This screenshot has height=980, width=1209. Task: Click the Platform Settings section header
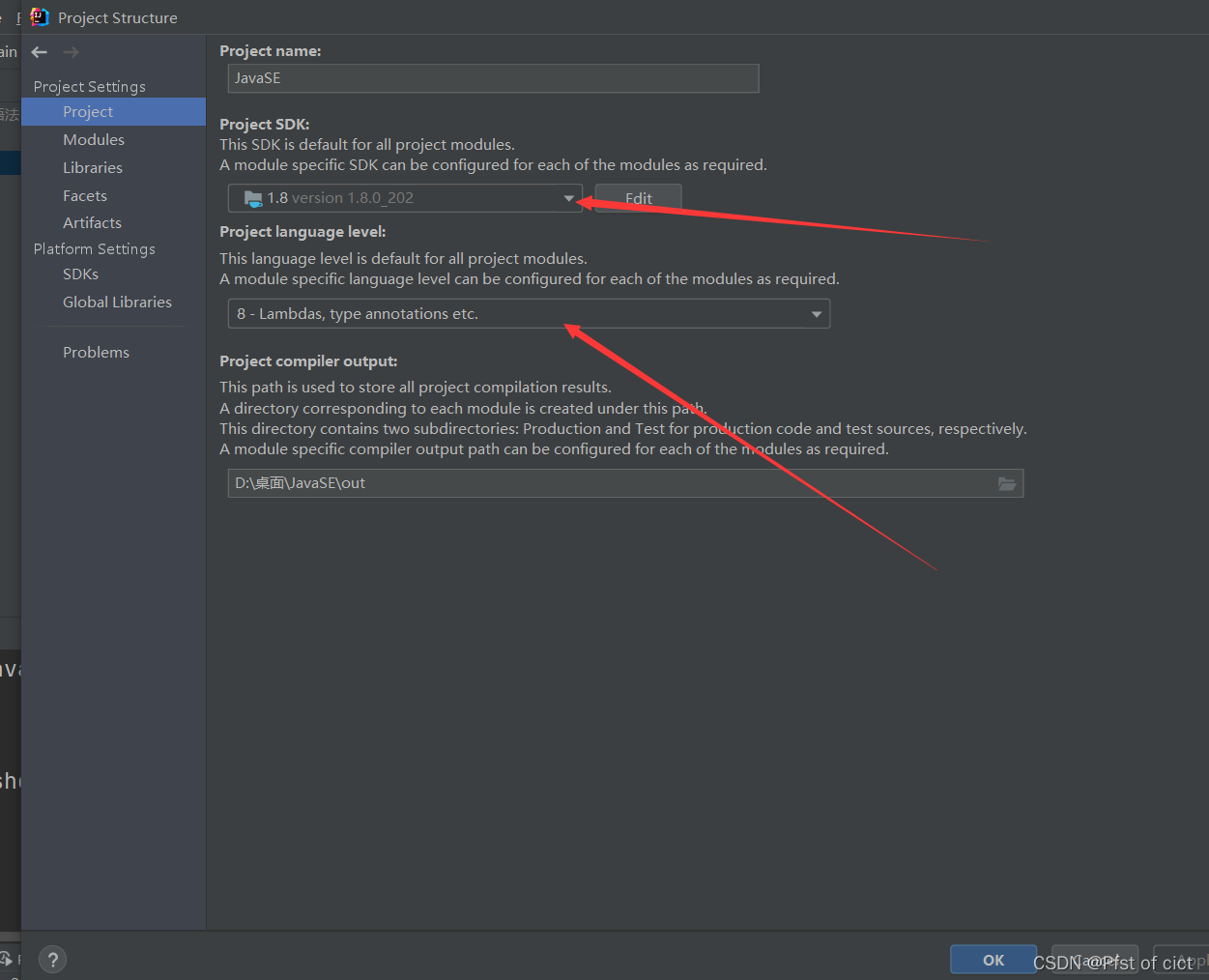click(x=95, y=249)
